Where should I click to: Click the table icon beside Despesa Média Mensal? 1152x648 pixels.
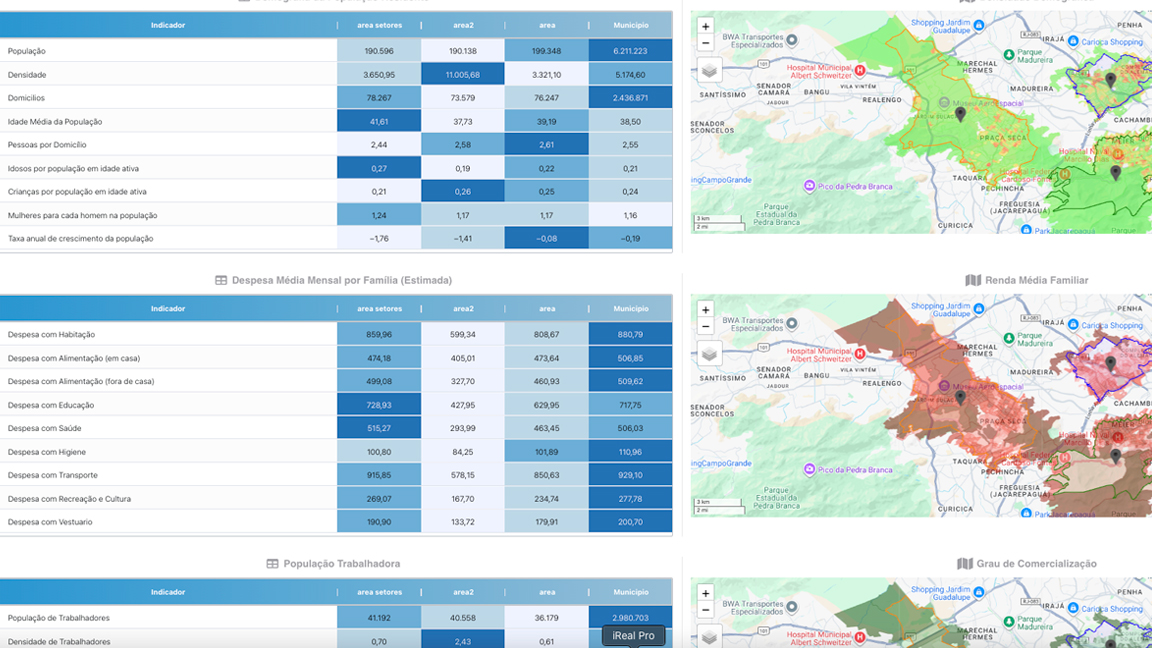pos(221,281)
